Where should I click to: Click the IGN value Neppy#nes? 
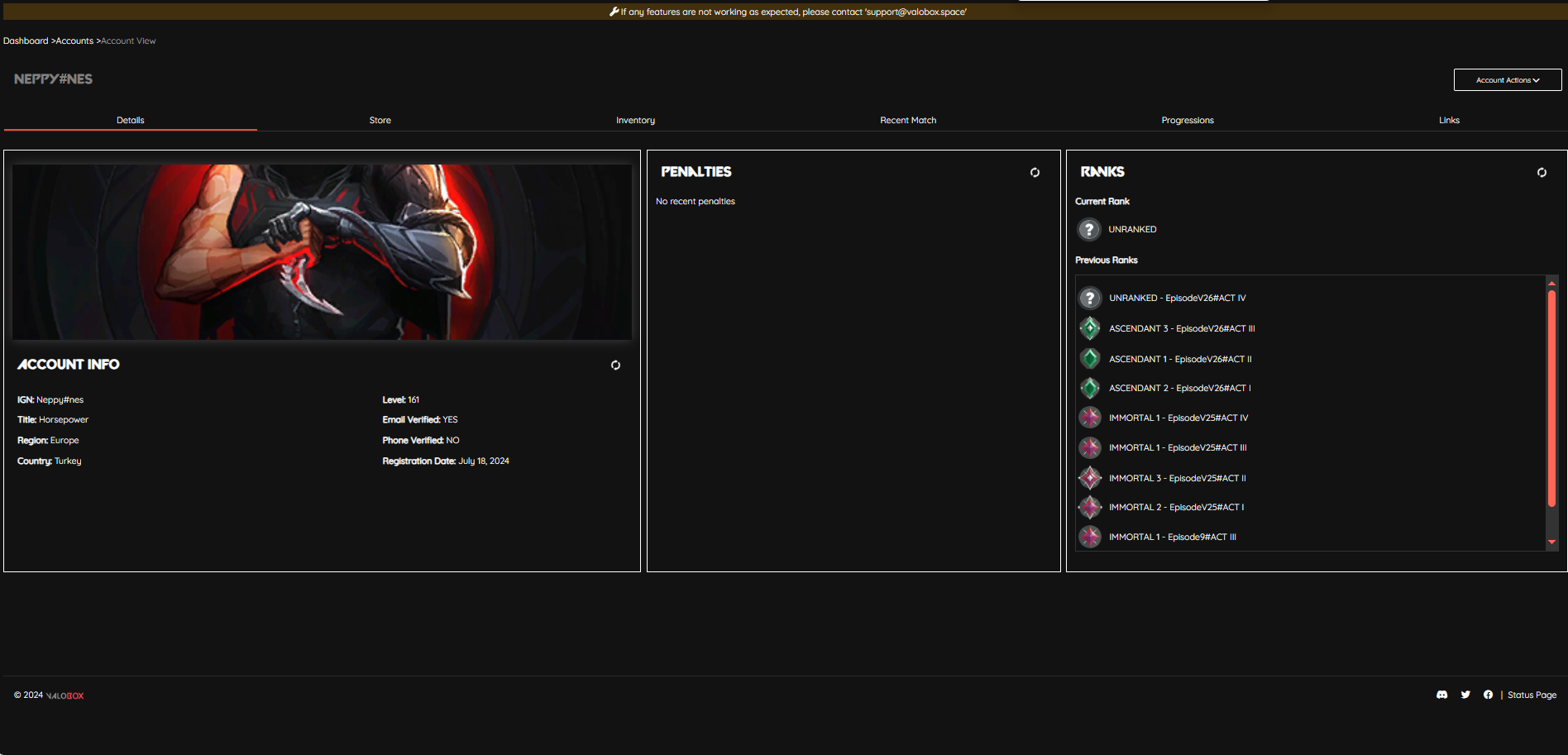pos(60,399)
